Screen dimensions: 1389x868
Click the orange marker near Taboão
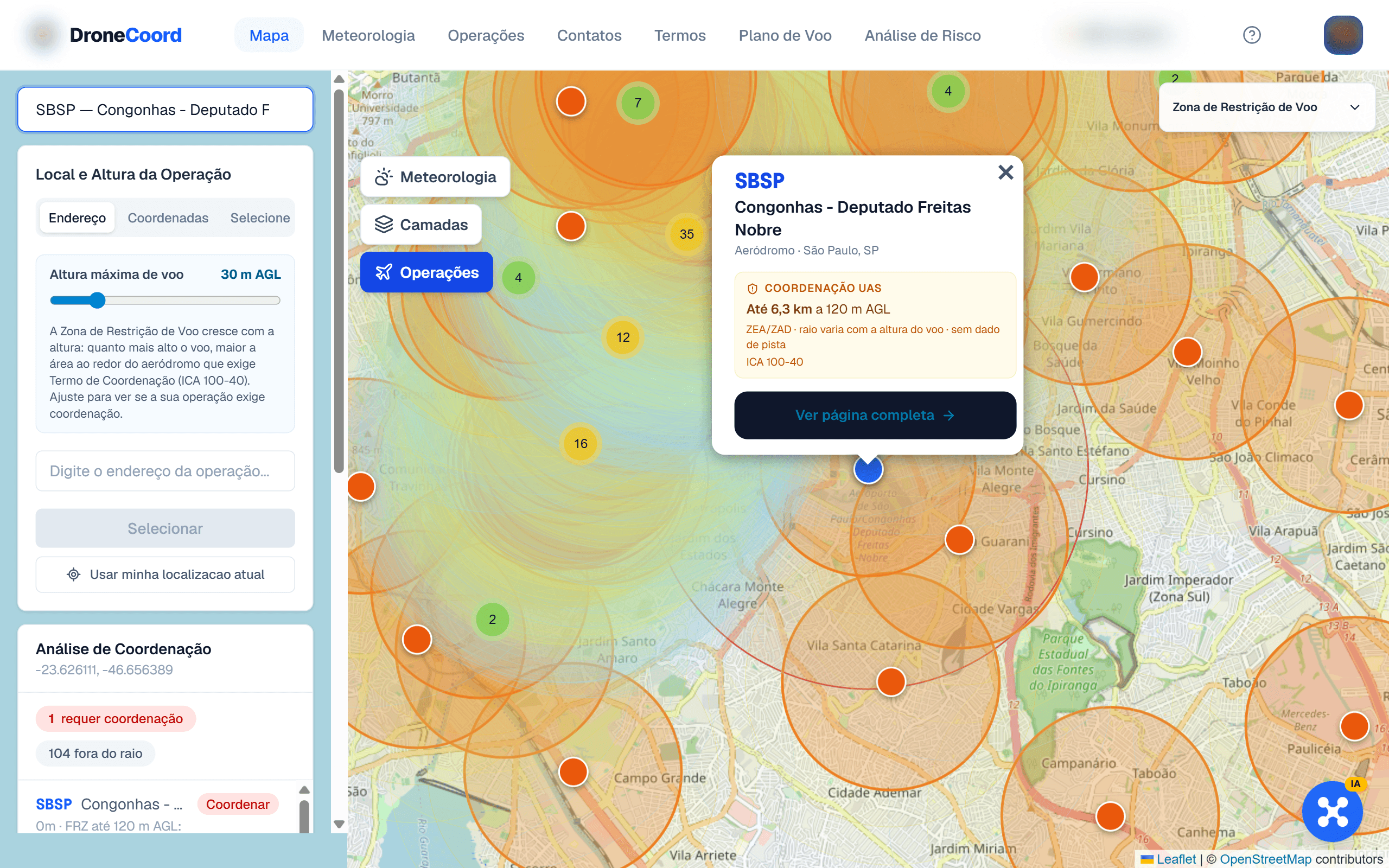tap(1110, 816)
